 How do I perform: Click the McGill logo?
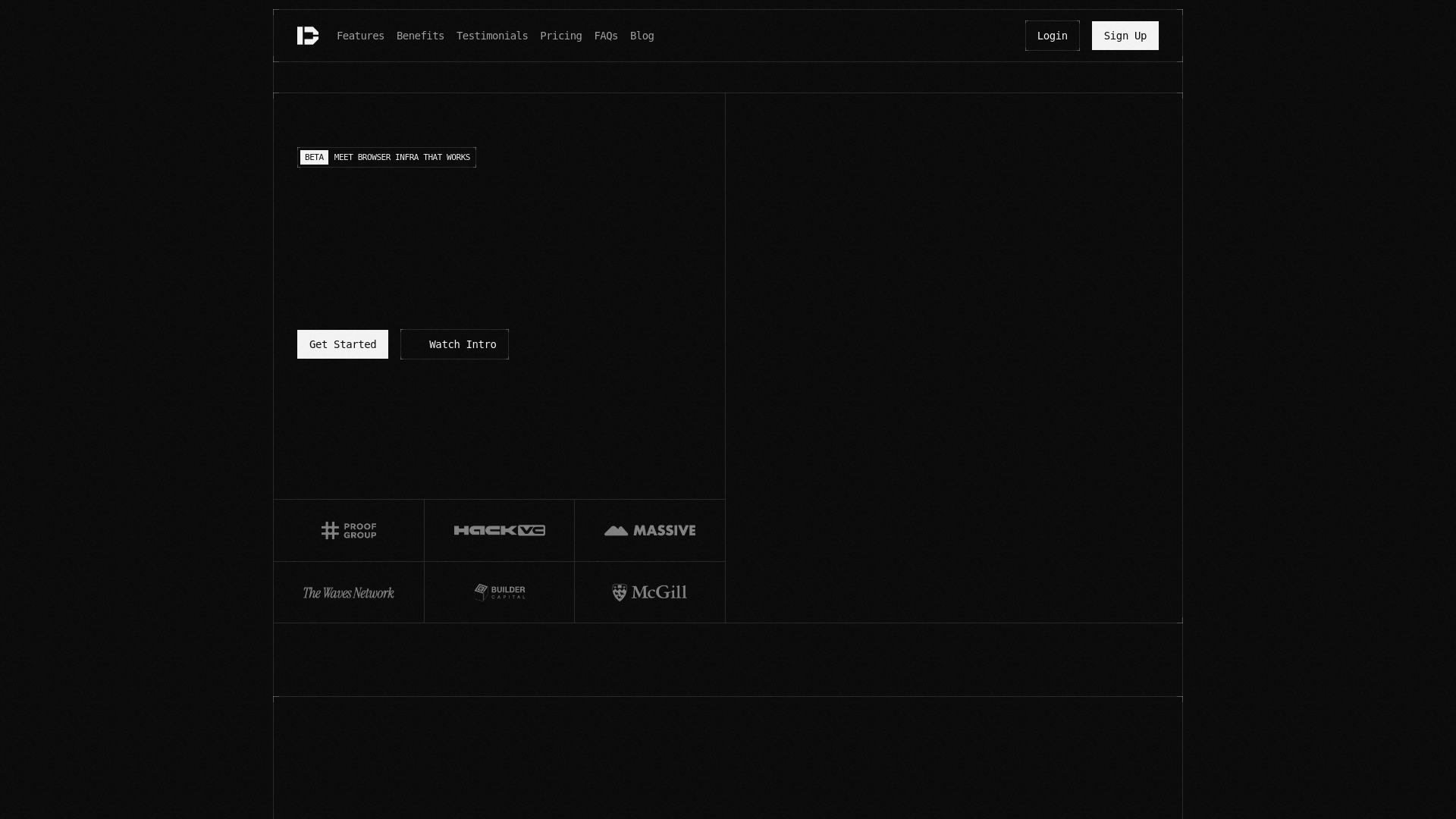650,592
